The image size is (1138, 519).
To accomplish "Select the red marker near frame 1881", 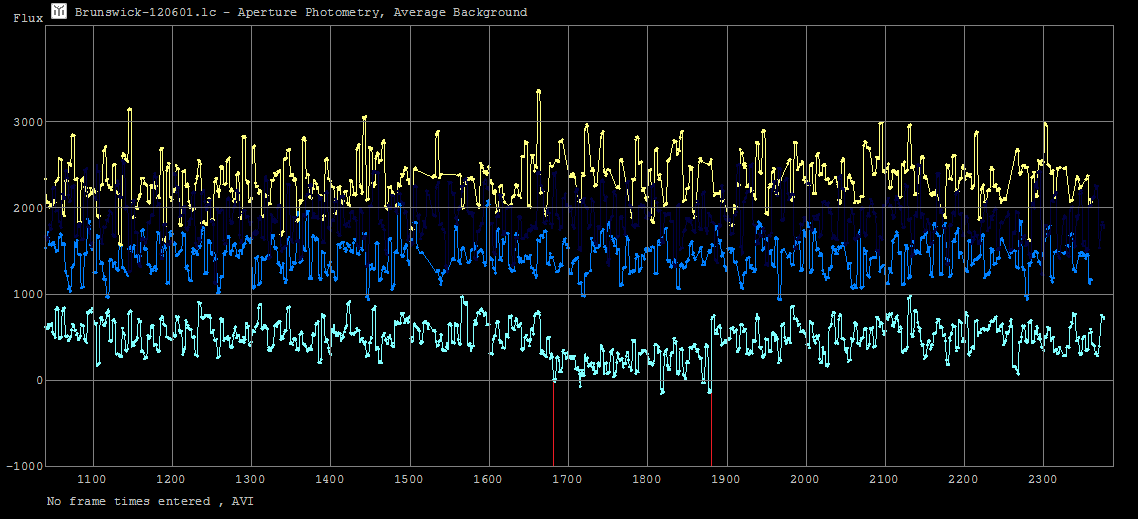I will (x=711, y=429).
